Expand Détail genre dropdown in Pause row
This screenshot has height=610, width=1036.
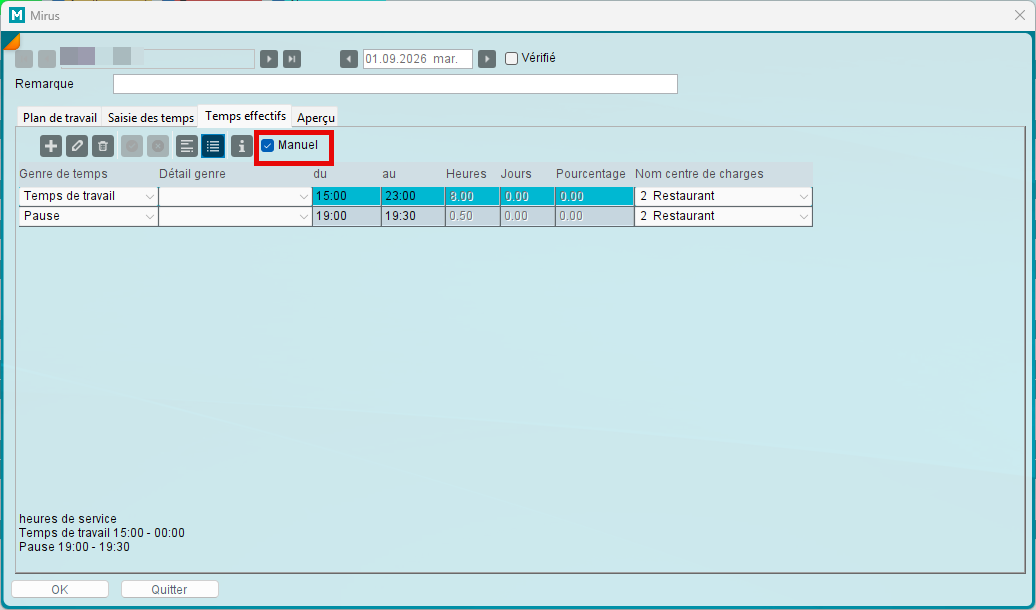point(303,216)
